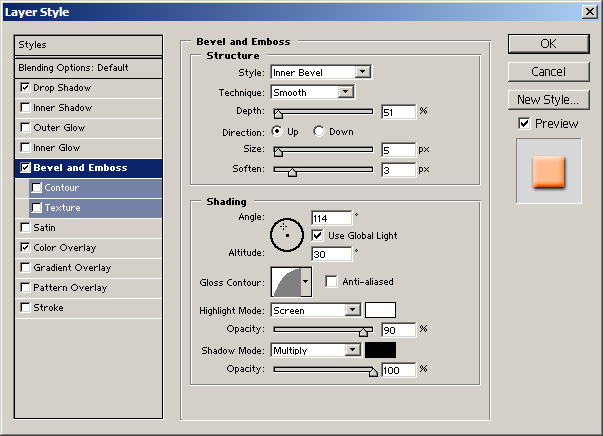Open the Gloss Contour picker arrow
The image size is (603, 436).
[x=306, y=282]
